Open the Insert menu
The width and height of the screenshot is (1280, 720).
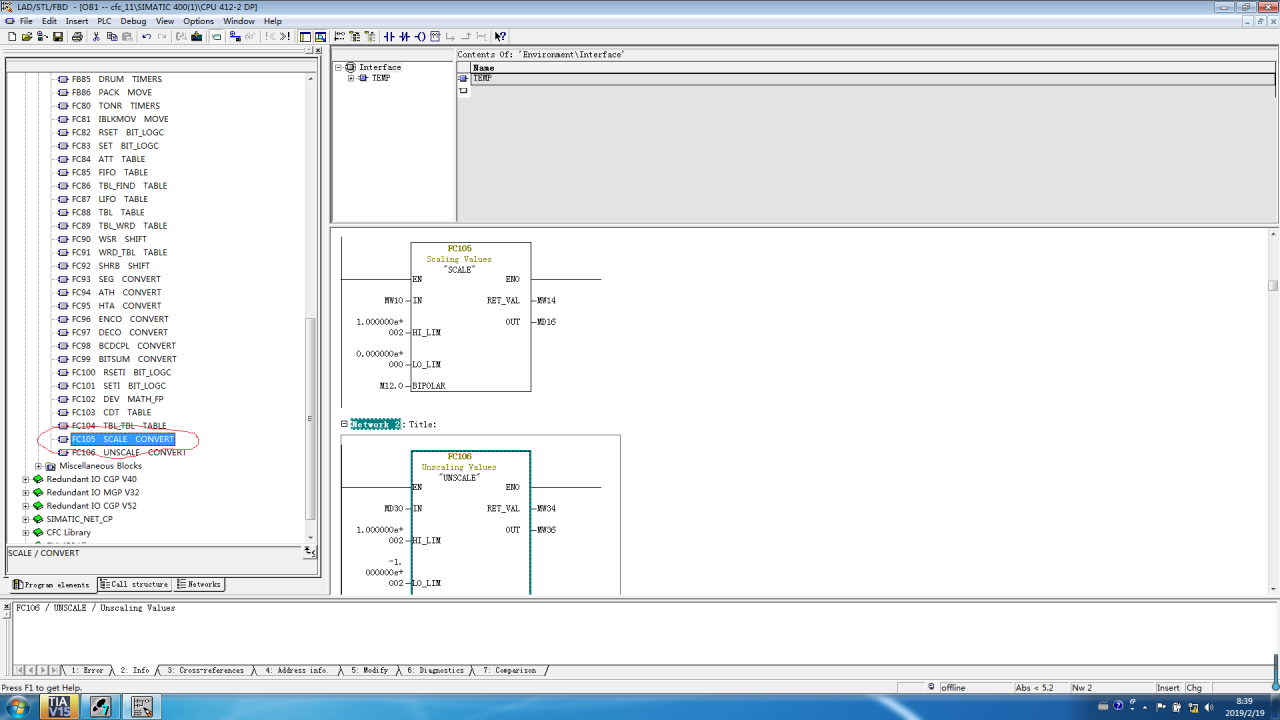tap(77, 21)
